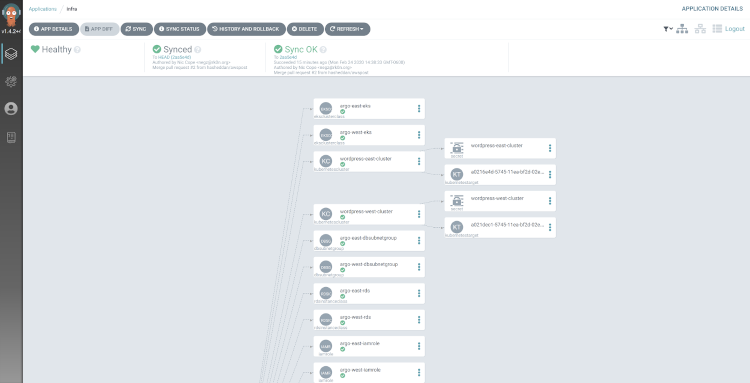
Task: Click KC icon of wordpress-east-cluster node
Action: pos(326,161)
